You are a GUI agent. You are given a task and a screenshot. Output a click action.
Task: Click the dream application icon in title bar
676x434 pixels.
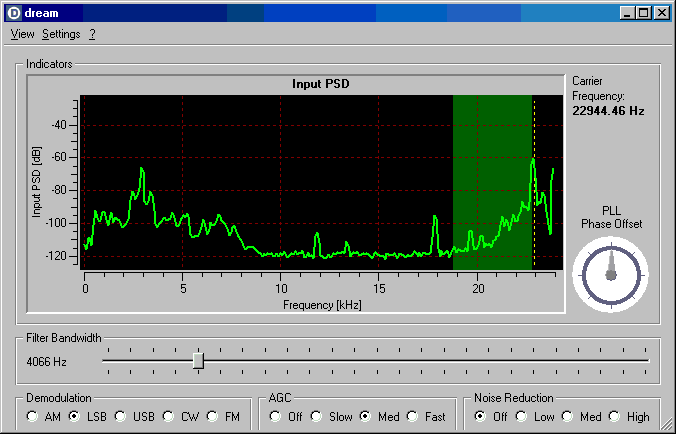pyautogui.click(x=14, y=13)
